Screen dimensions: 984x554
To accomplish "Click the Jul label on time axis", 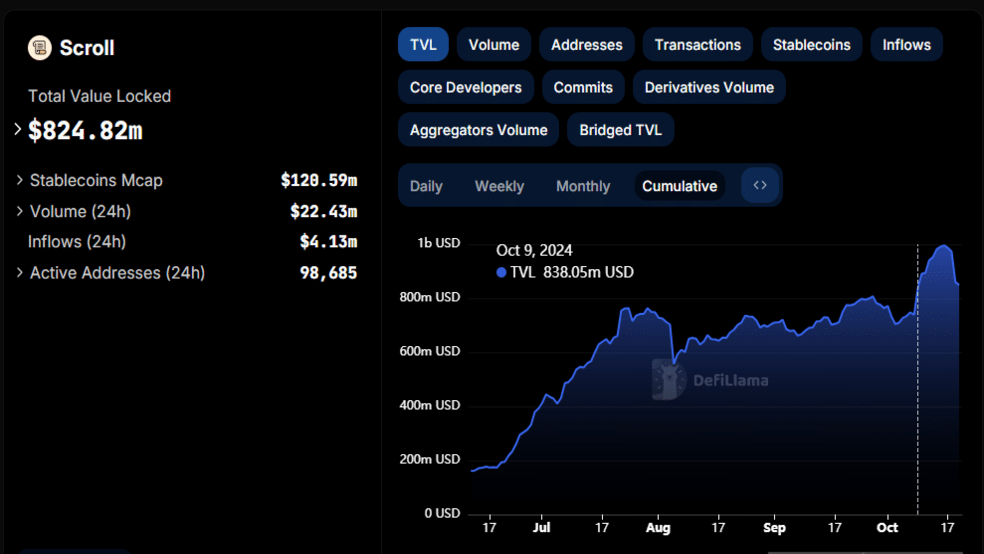I will pos(541,528).
